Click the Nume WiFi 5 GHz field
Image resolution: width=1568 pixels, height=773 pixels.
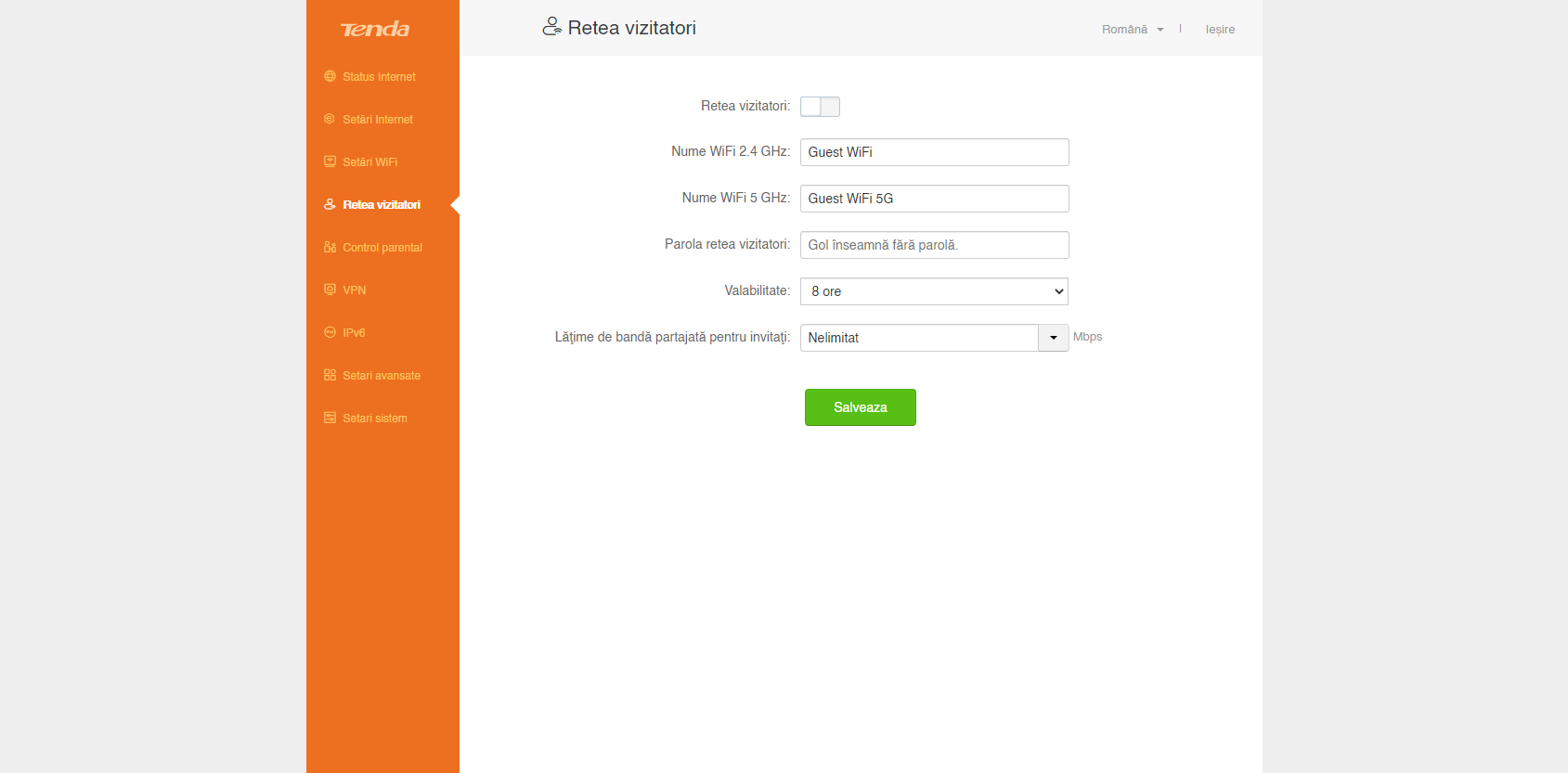[934, 199]
